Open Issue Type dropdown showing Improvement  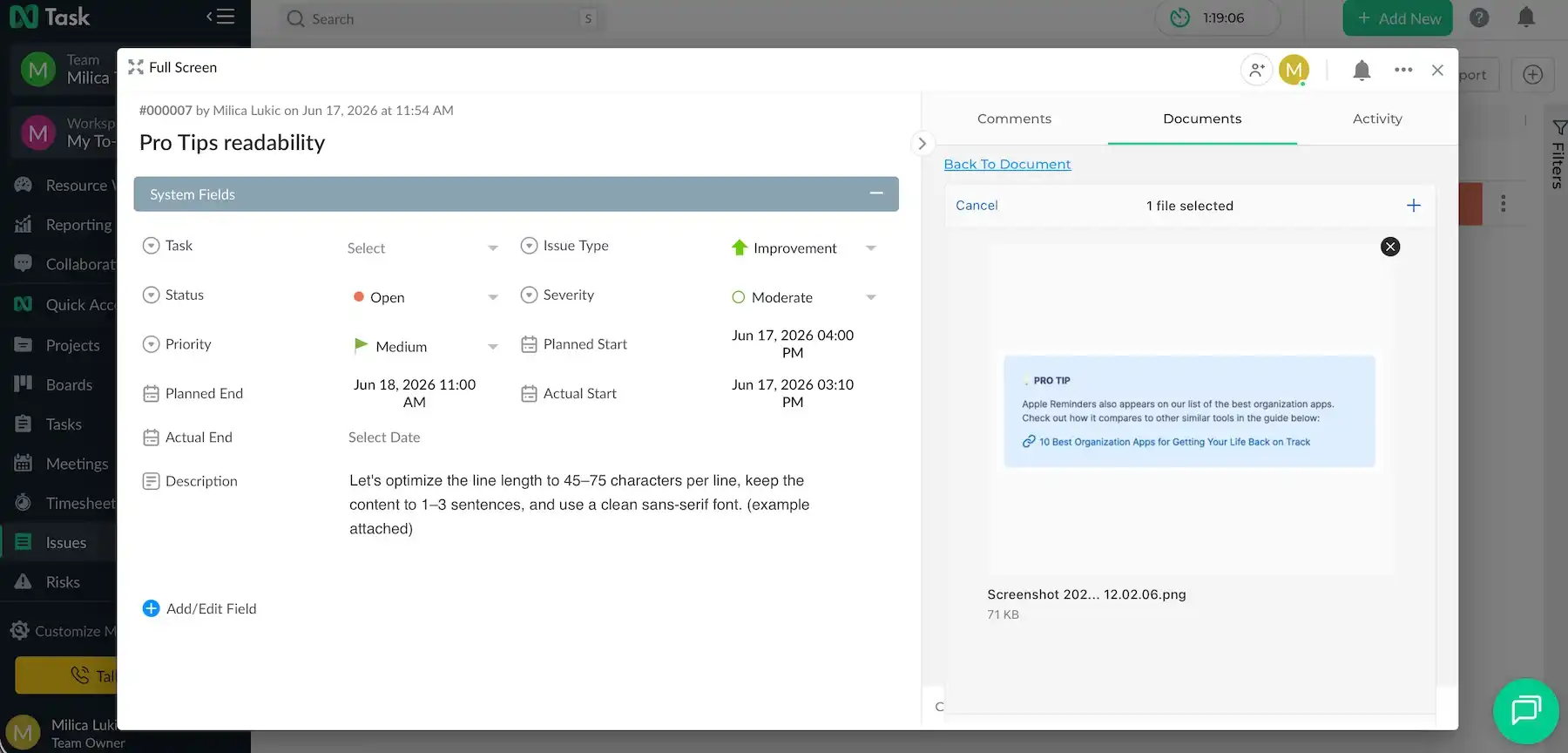coord(802,248)
